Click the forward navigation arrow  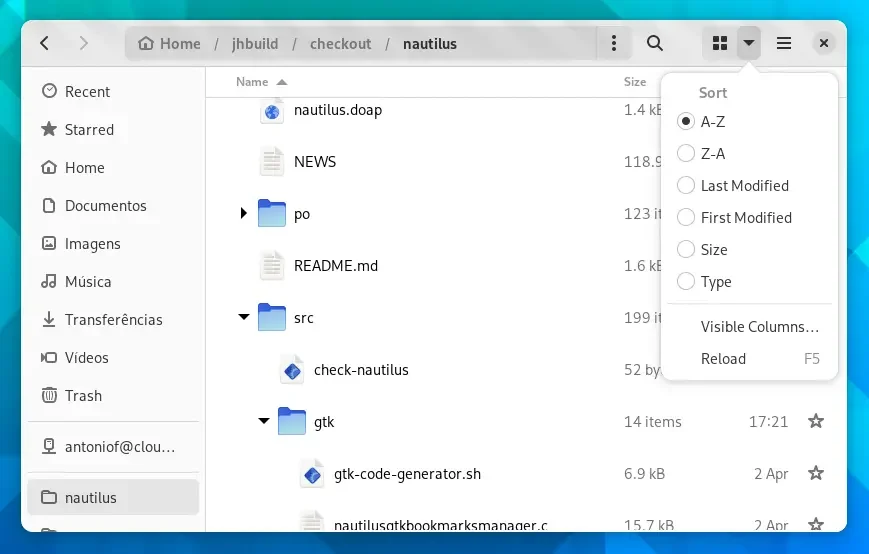(84, 43)
